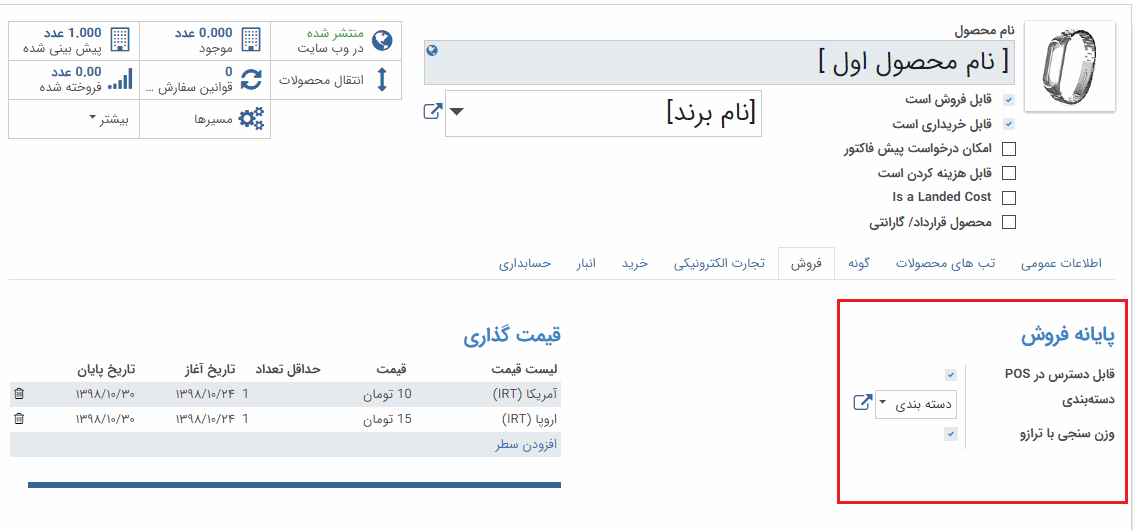Switch to the حسابداری tab

[525, 264]
